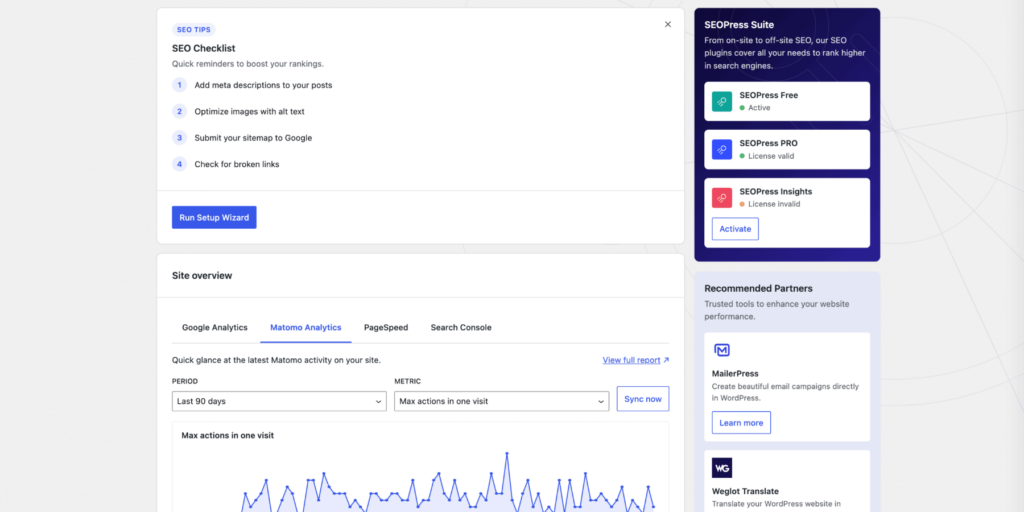The width and height of the screenshot is (1024, 512).
Task: Click the Run Setup Wizard button
Action: [x=214, y=217]
